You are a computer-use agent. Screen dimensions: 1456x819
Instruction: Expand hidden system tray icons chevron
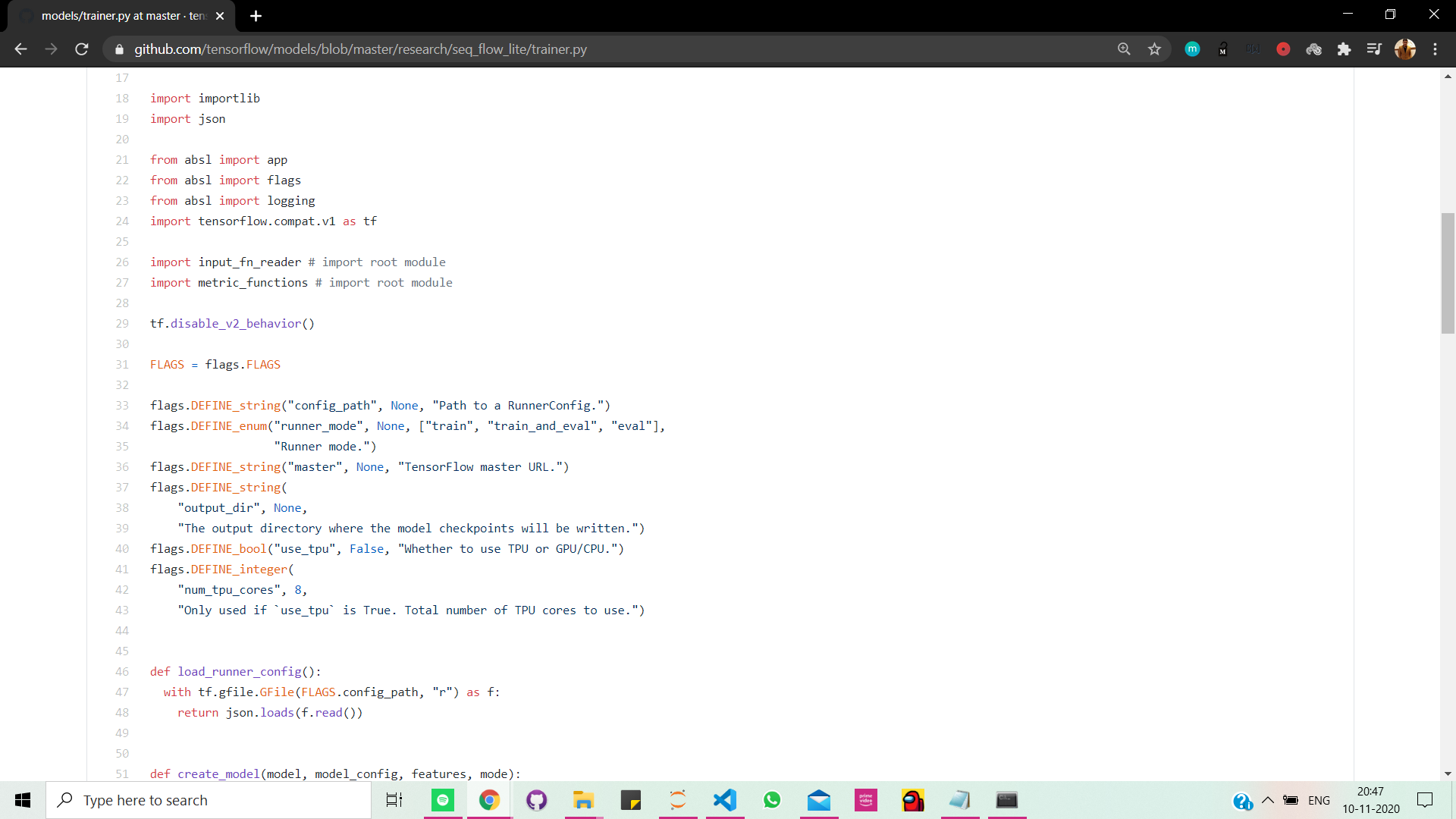coord(1267,800)
